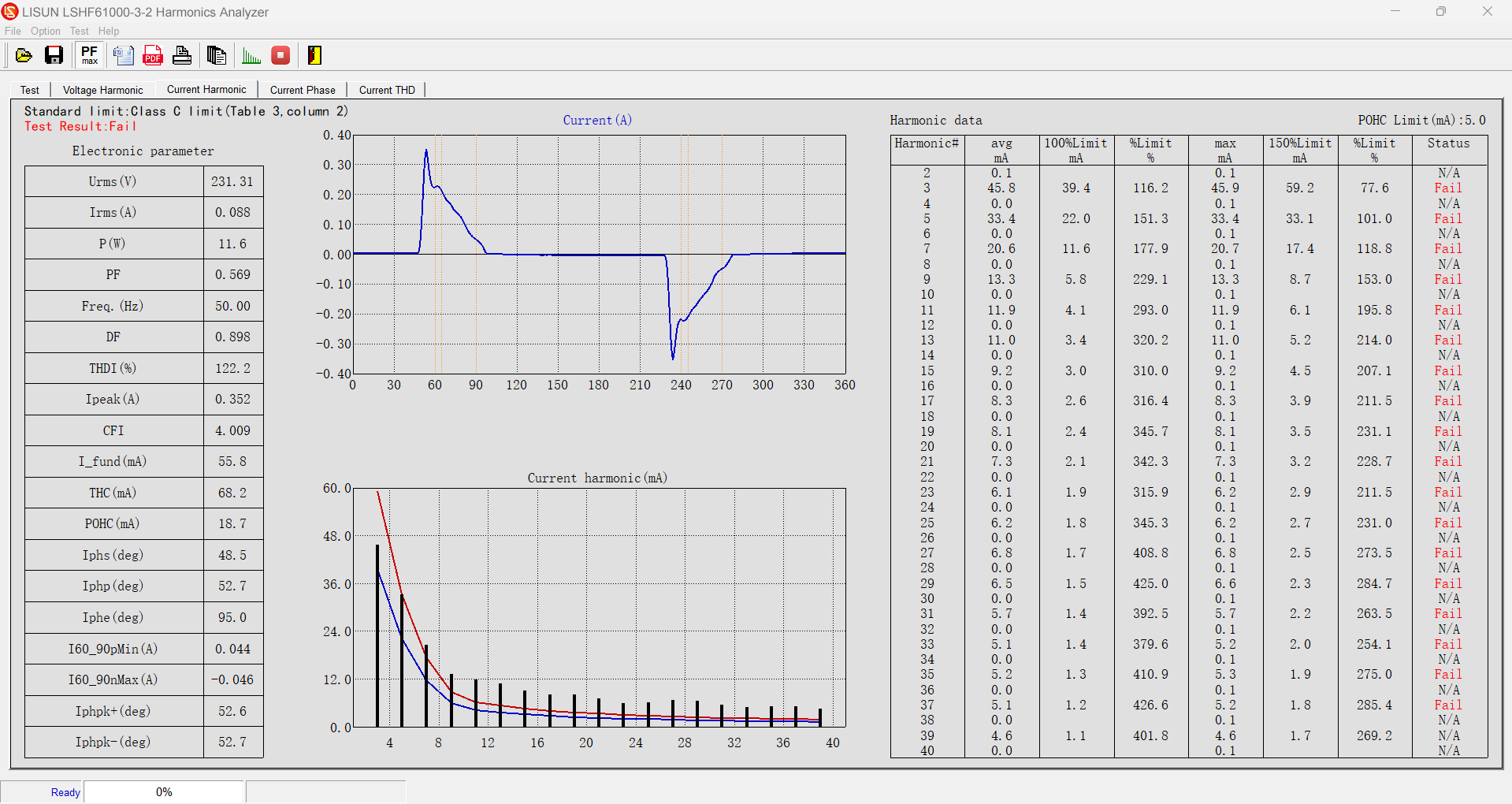
Task: Switch to the Test tab
Action: click(30, 90)
